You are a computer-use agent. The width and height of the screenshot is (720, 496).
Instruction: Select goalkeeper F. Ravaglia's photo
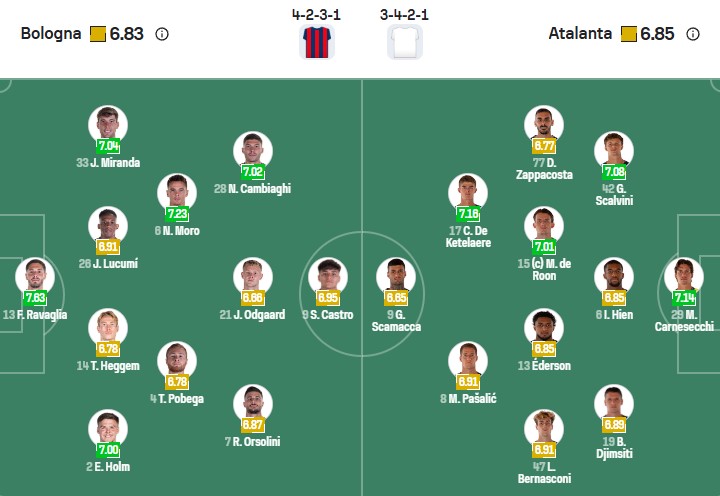tap(35, 277)
